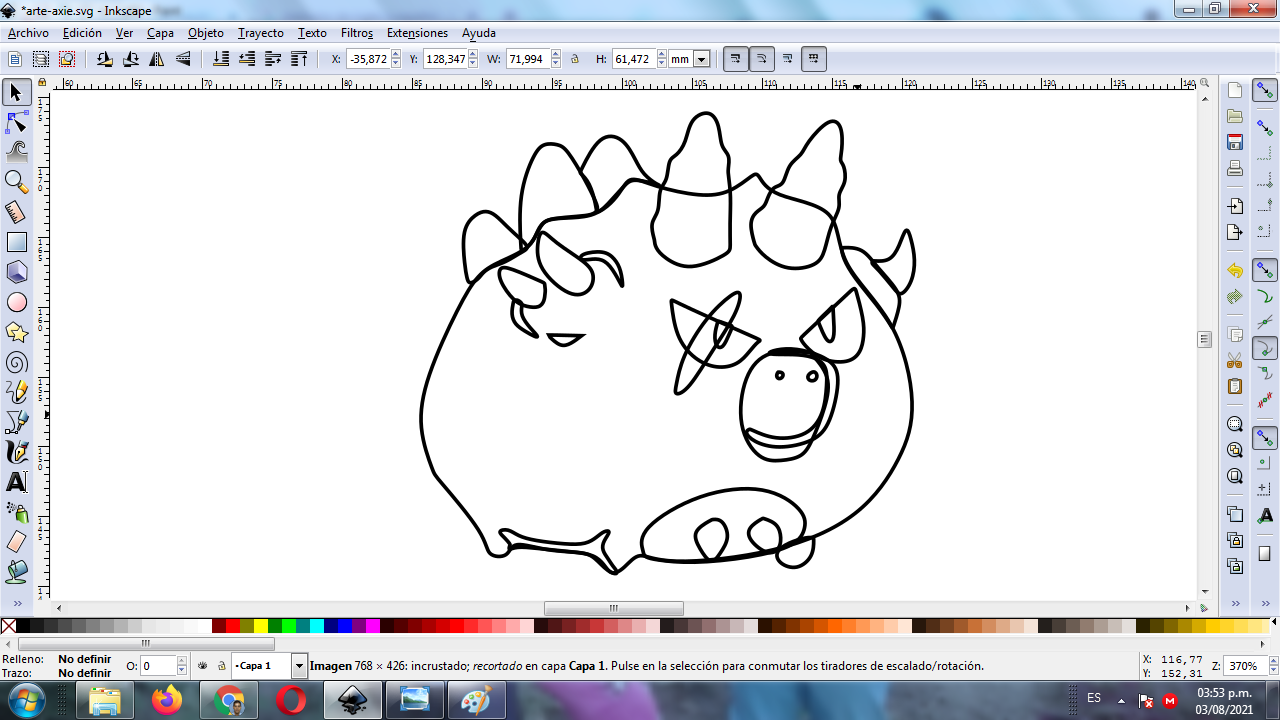This screenshot has height=720, width=1280.
Task: Toggle scale stroke width option
Action: pos(736,59)
